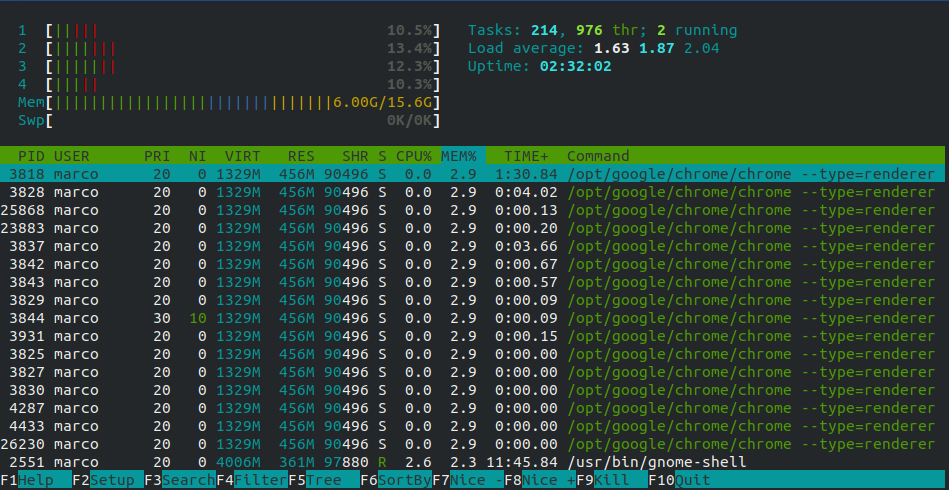Click the MEM% value 2.3
This screenshot has width=949, height=490.
(x=463, y=462)
